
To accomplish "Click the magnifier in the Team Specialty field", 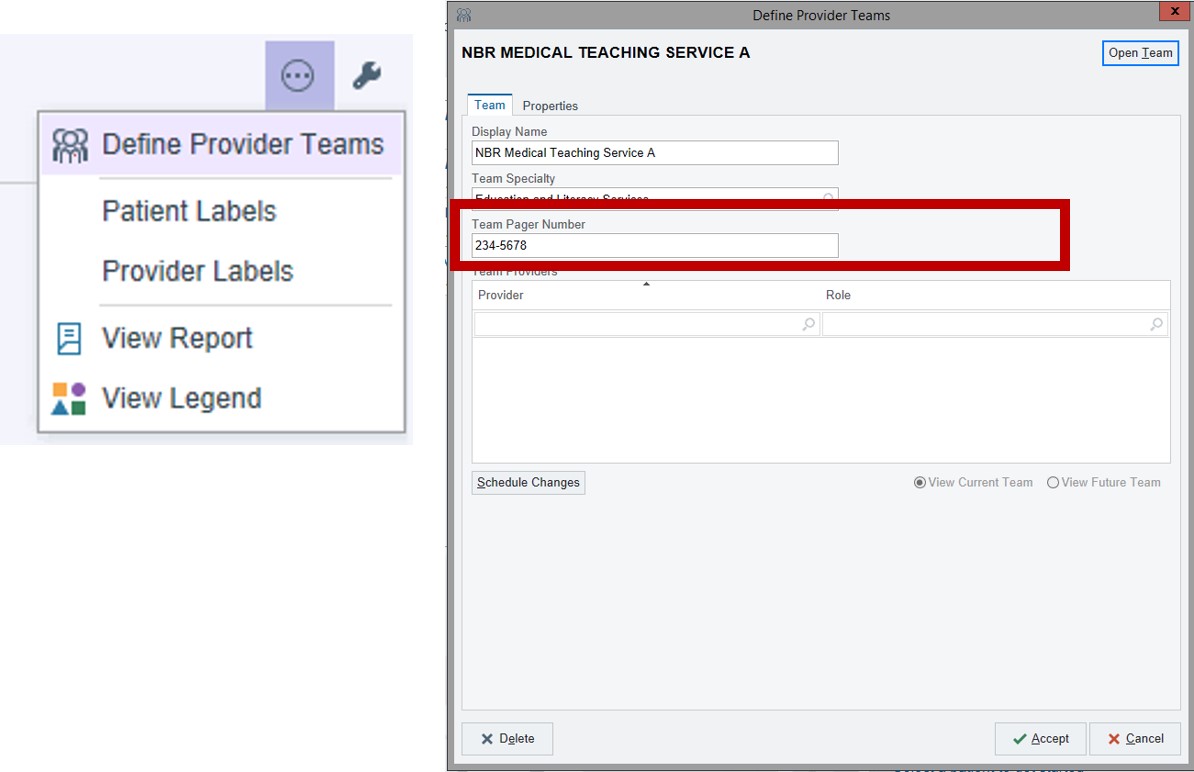I will click(828, 198).
